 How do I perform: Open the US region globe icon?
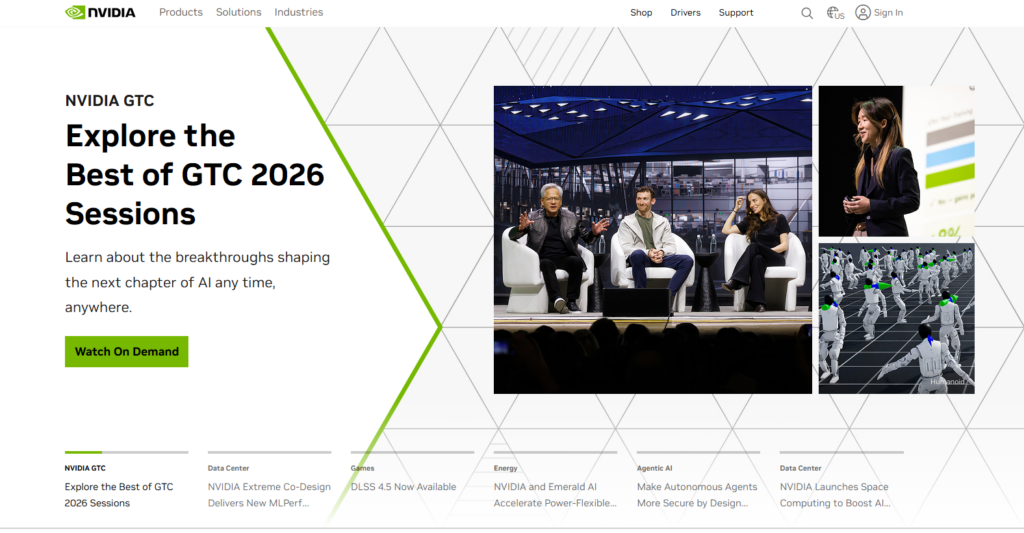point(835,12)
